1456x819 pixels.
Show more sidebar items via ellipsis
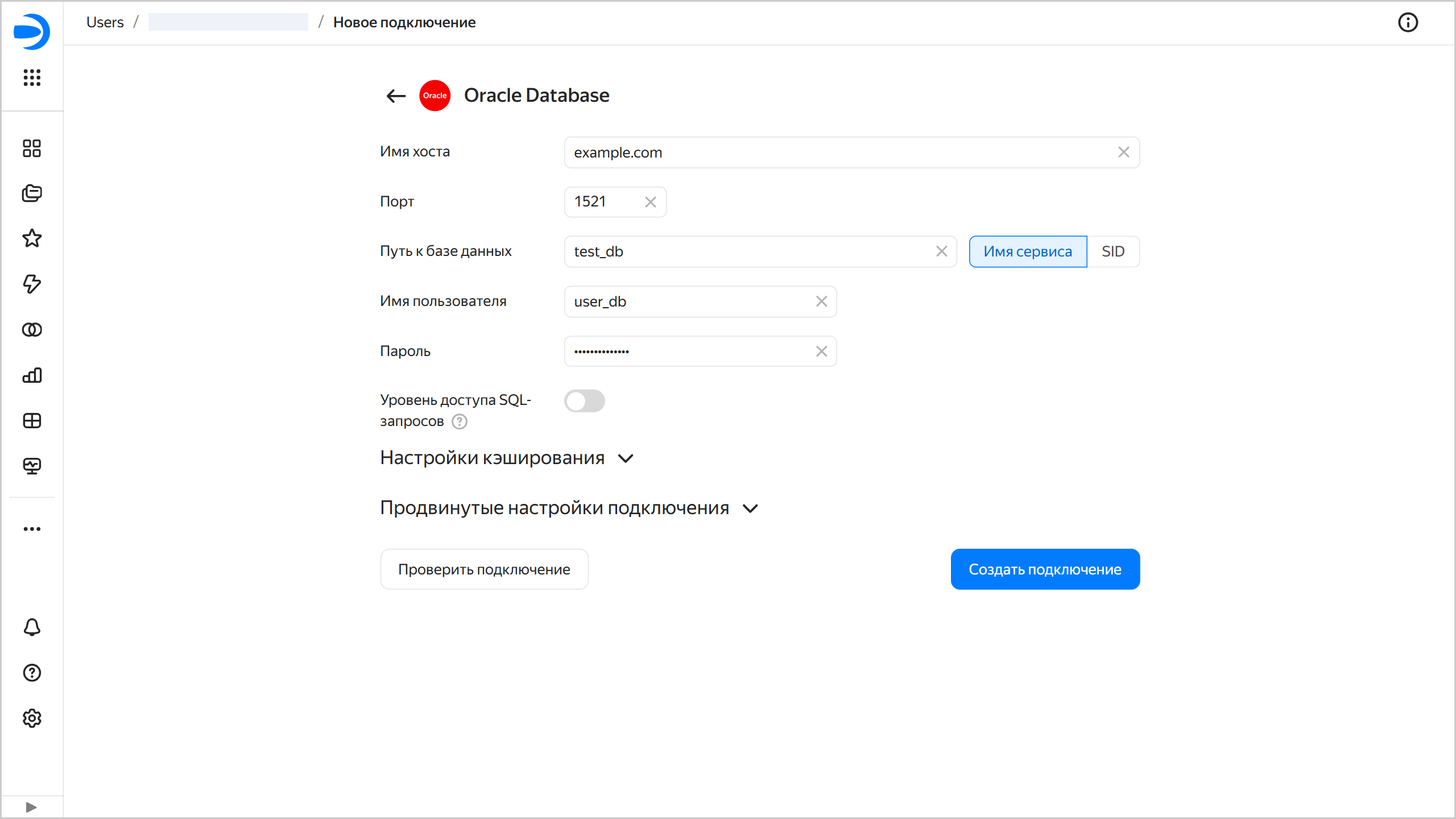click(x=32, y=529)
